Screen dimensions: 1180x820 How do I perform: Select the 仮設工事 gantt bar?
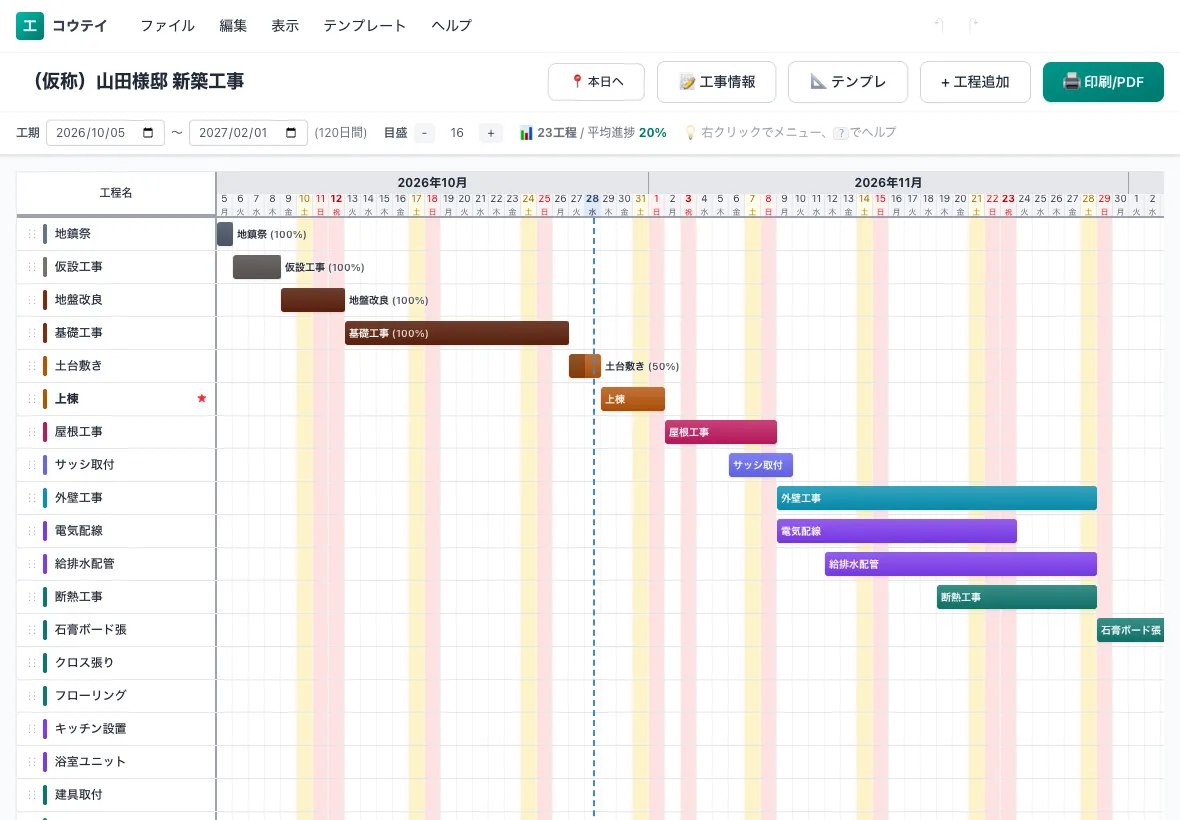(257, 267)
